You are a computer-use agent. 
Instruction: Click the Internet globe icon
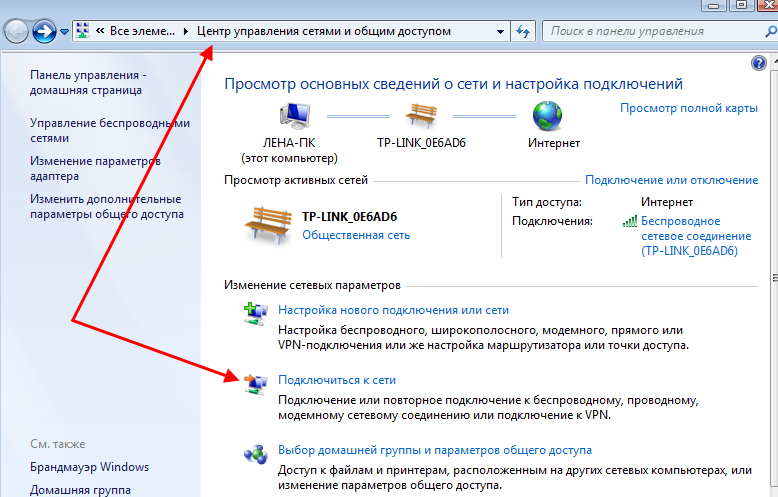click(x=547, y=116)
